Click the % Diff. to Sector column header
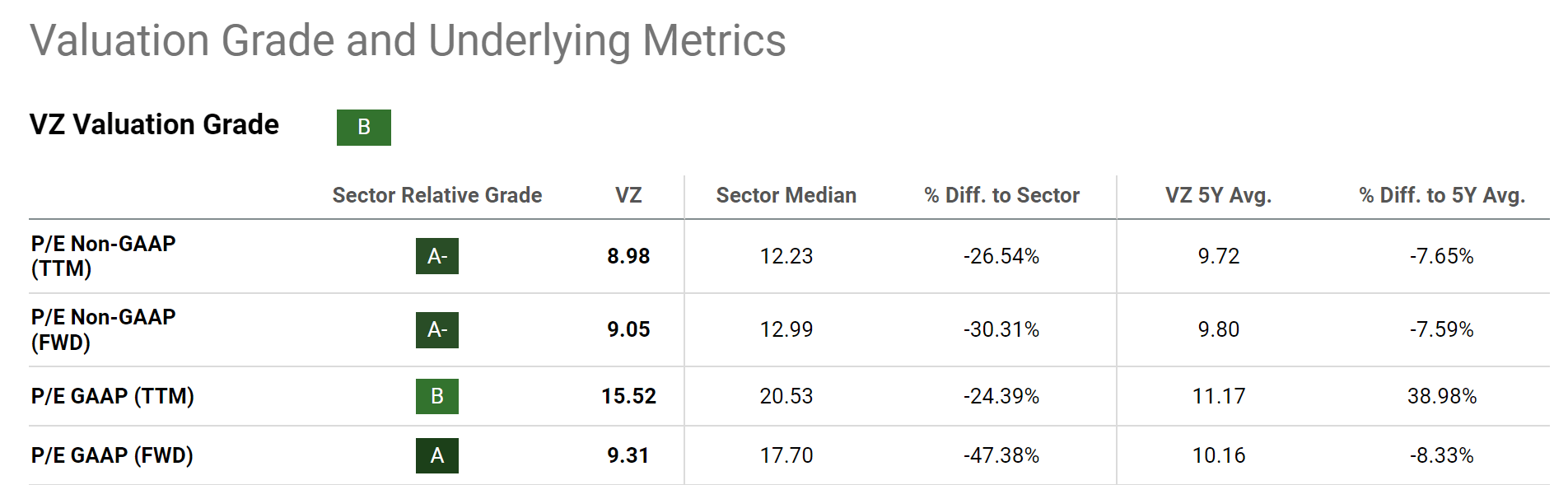1568x485 pixels. [1001, 195]
